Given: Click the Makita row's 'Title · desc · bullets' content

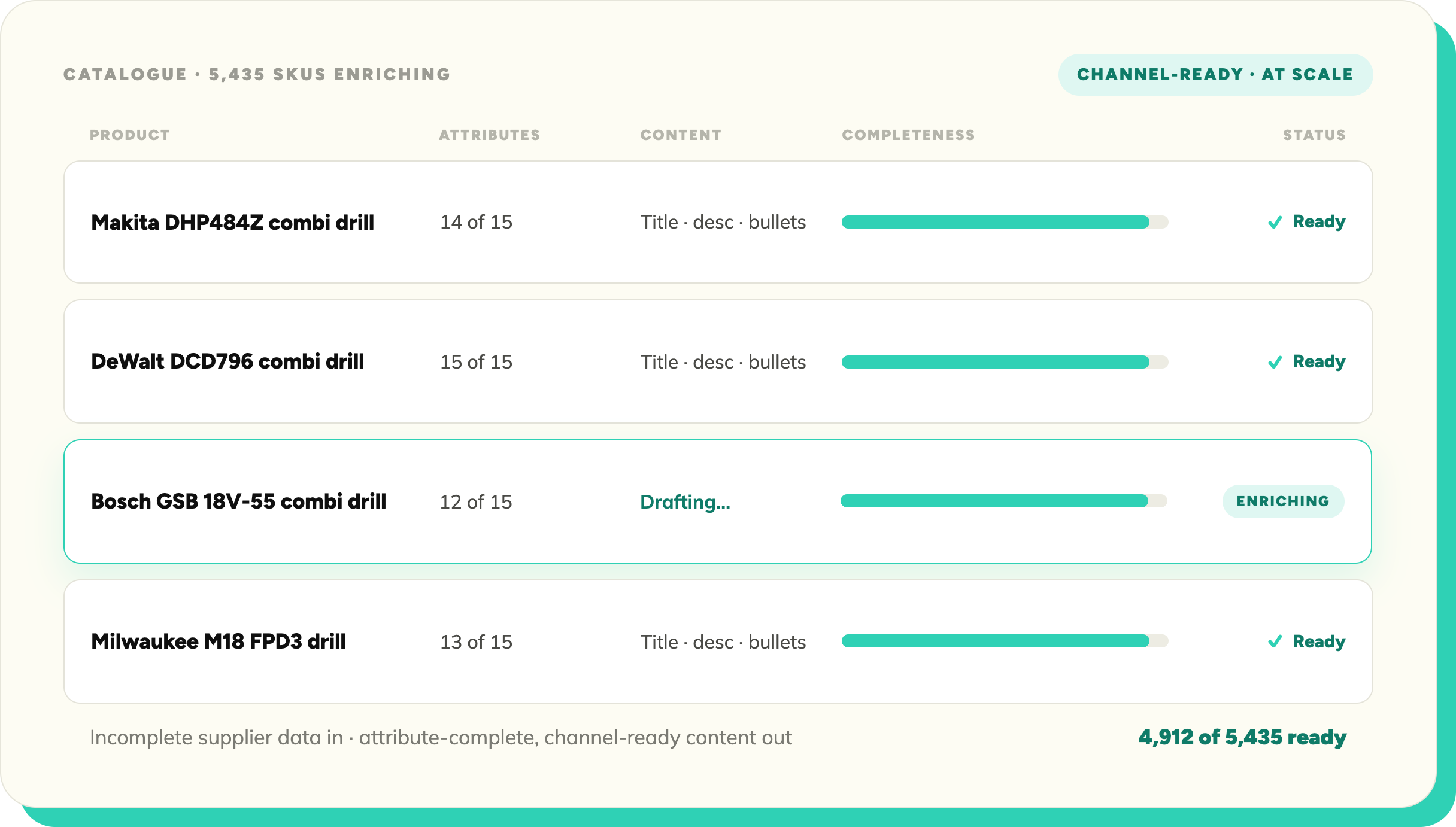Looking at the screenshot, I should (723, 222).
